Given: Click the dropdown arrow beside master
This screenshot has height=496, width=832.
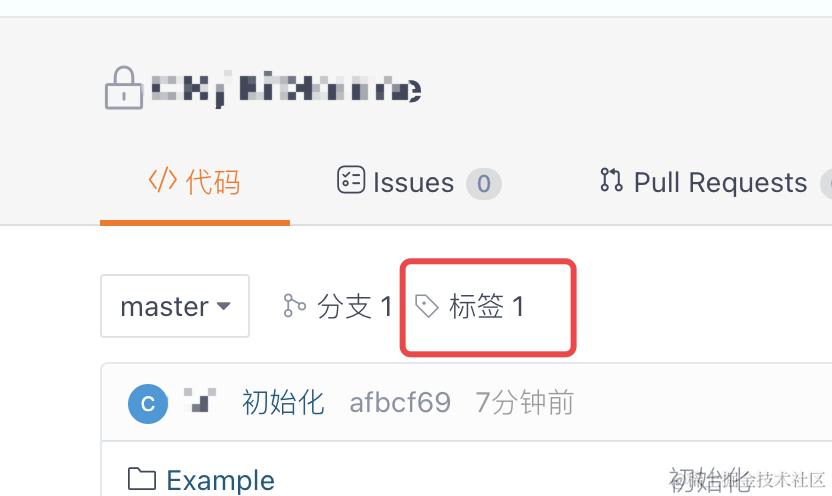Looking at the screenshot, I should (x=224, y=306).
